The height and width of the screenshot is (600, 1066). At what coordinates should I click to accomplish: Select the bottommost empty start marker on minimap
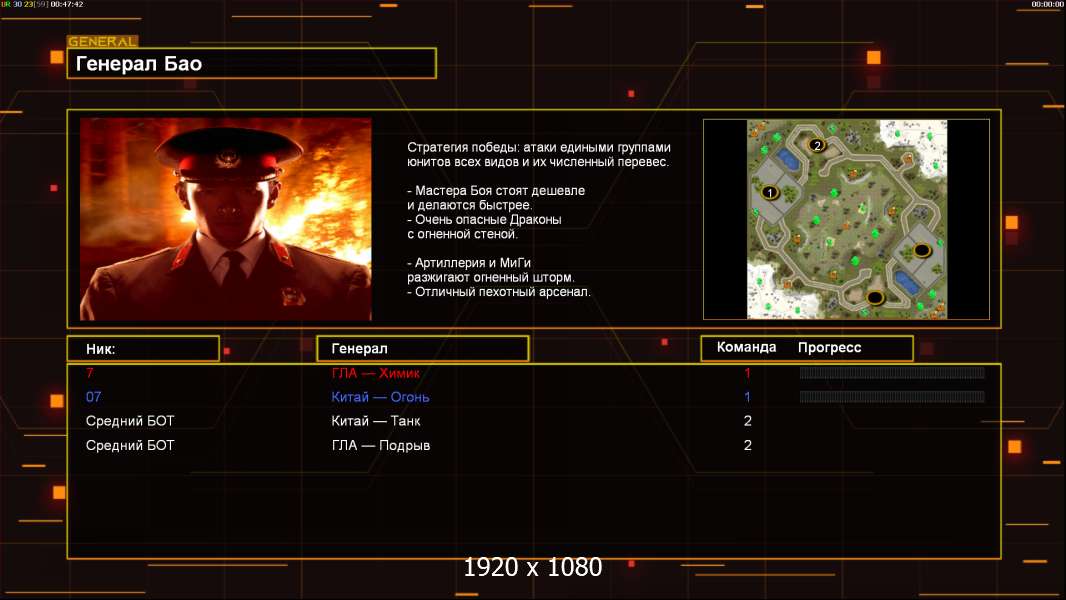(x=875, y=297)
